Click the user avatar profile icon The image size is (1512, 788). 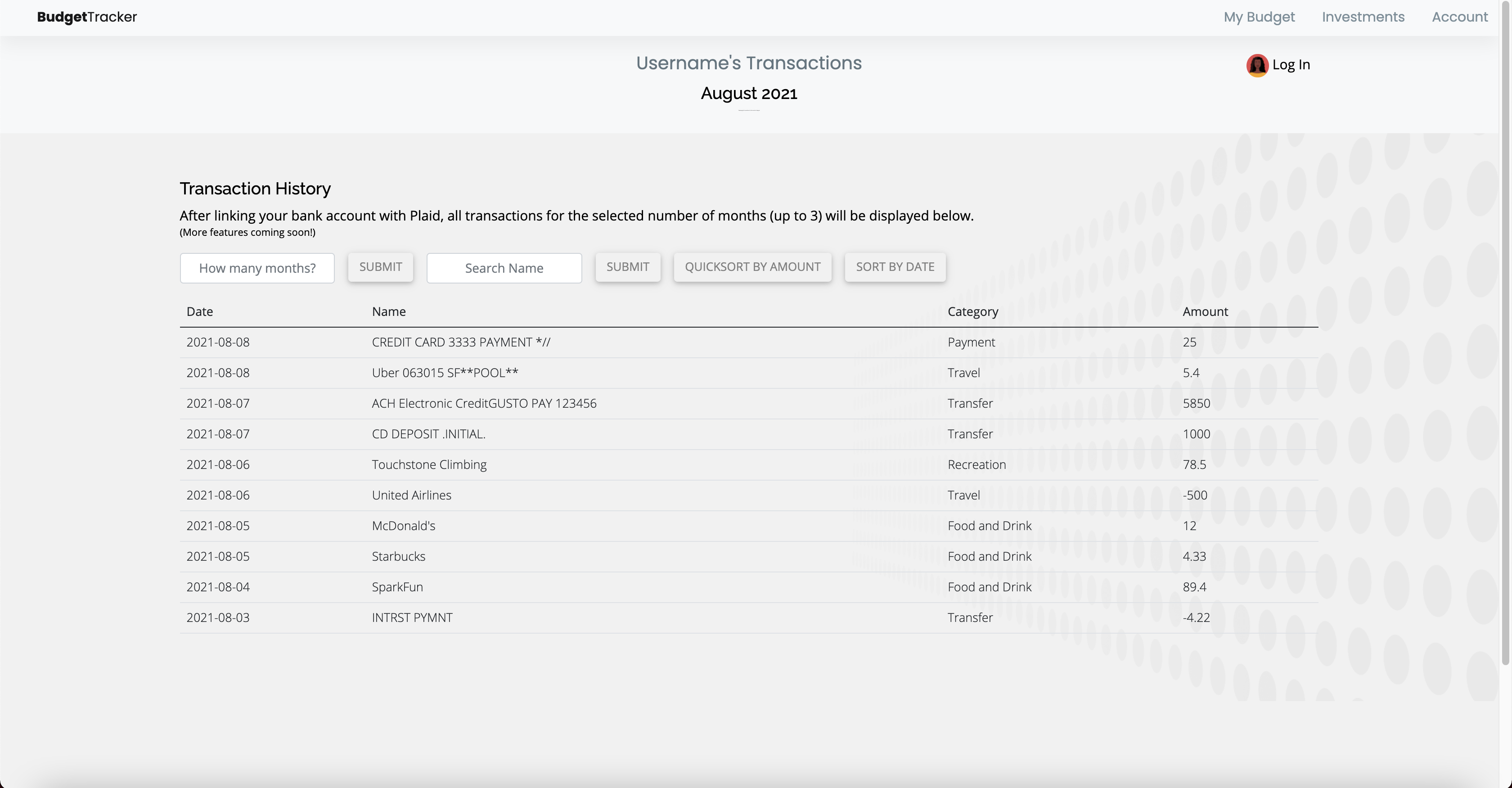(x=1257, y=65)
